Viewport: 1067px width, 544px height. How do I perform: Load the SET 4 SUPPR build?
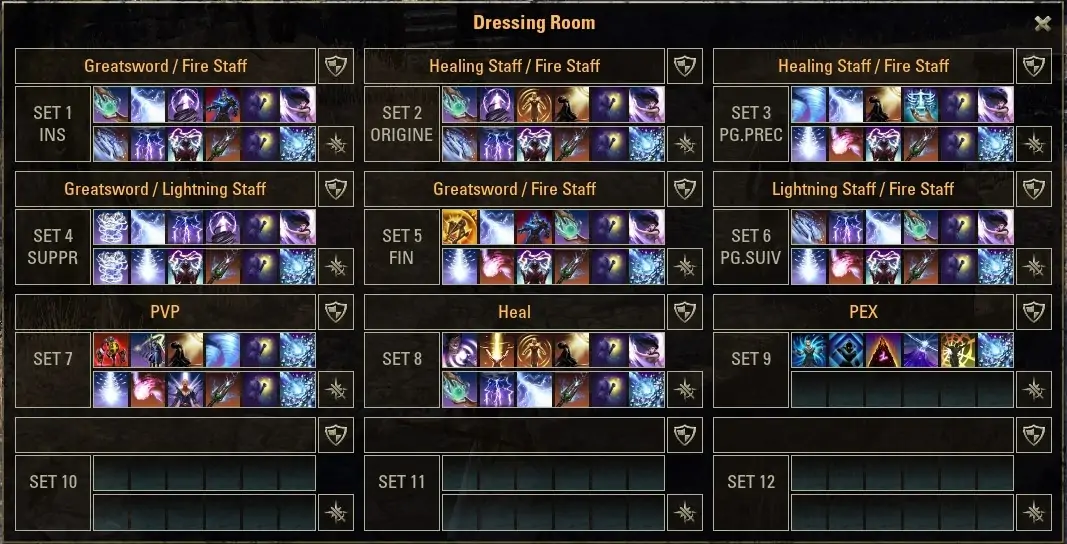(x=53, y=246)
